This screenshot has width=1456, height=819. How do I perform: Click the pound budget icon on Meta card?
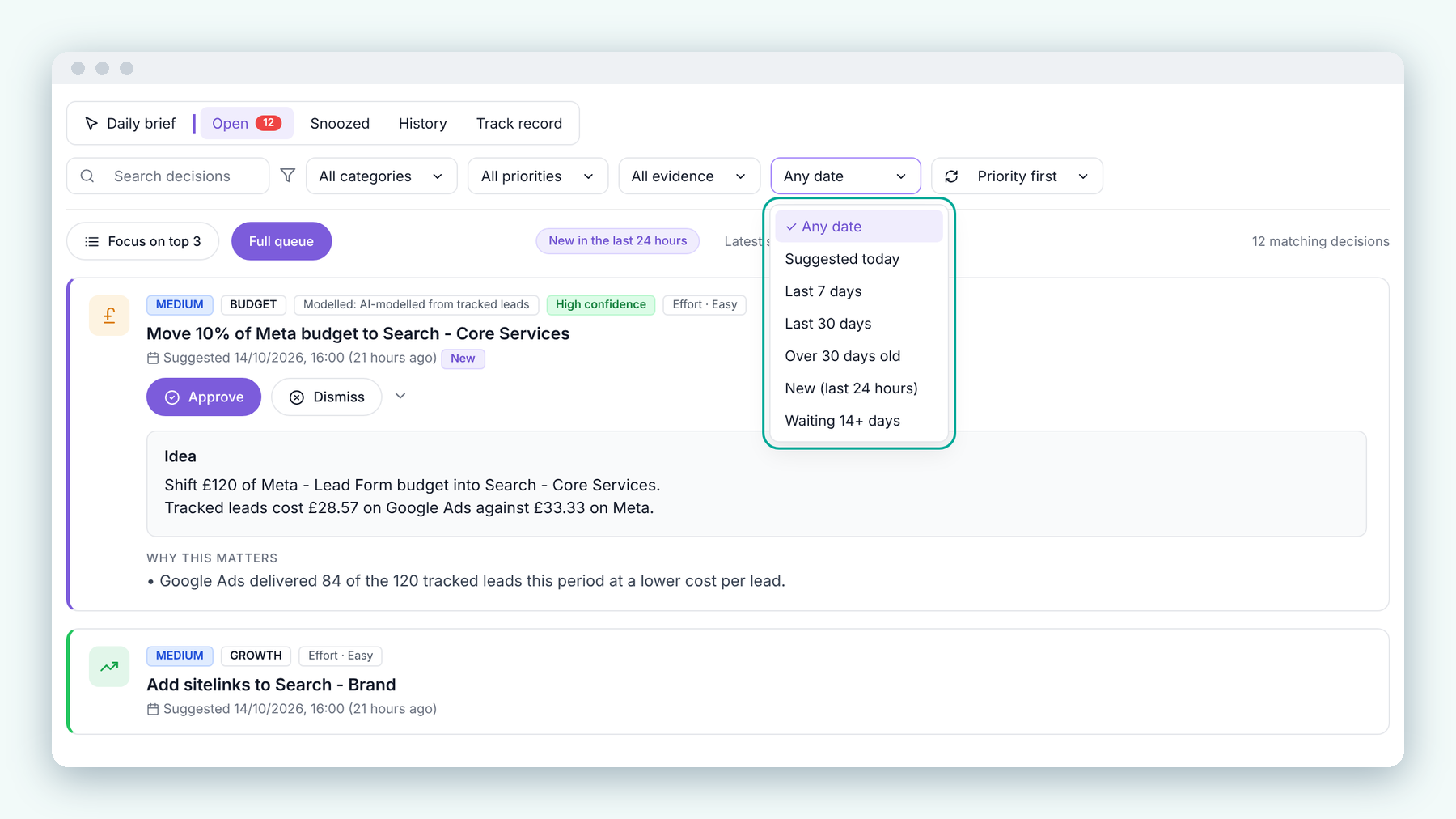[x=109, y=316]
